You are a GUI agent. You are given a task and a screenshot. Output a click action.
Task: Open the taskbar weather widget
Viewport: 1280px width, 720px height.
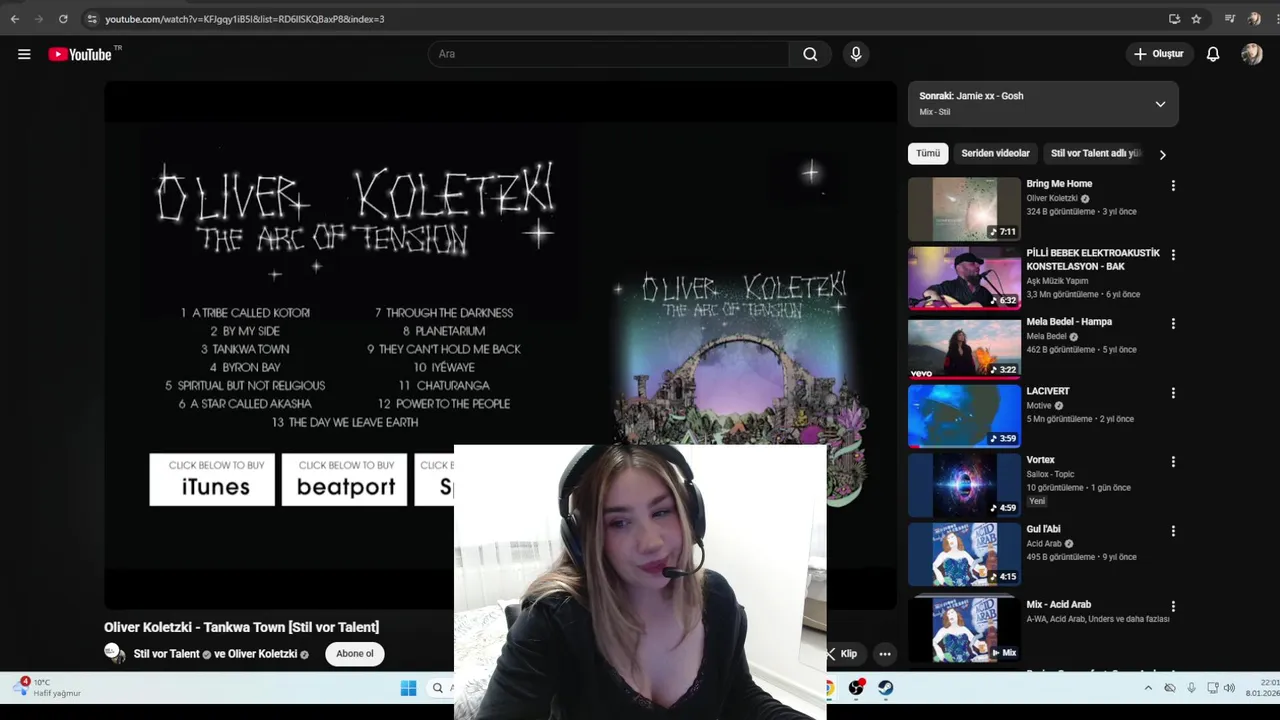[45, 687]
